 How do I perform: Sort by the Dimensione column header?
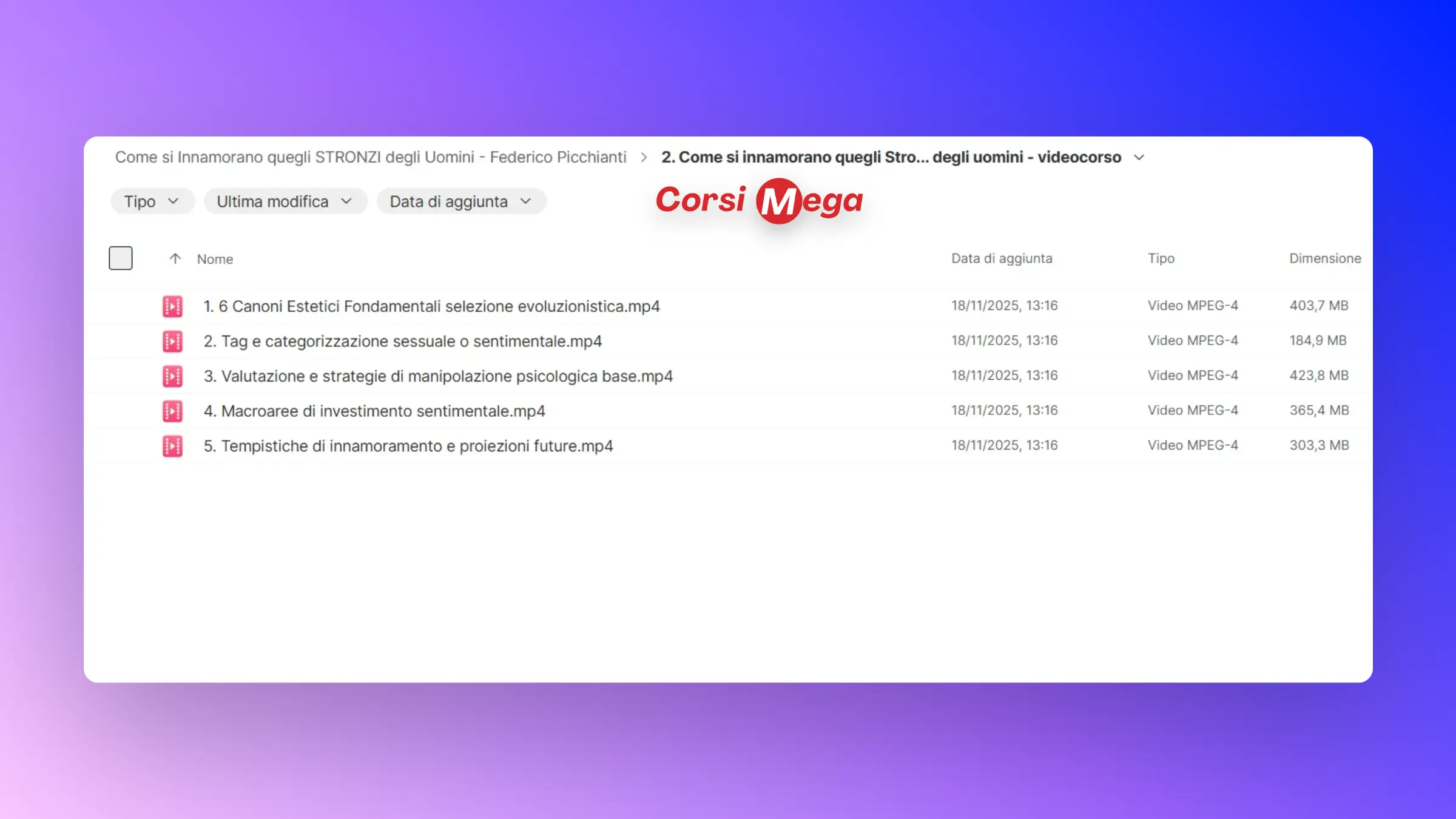1324,258
